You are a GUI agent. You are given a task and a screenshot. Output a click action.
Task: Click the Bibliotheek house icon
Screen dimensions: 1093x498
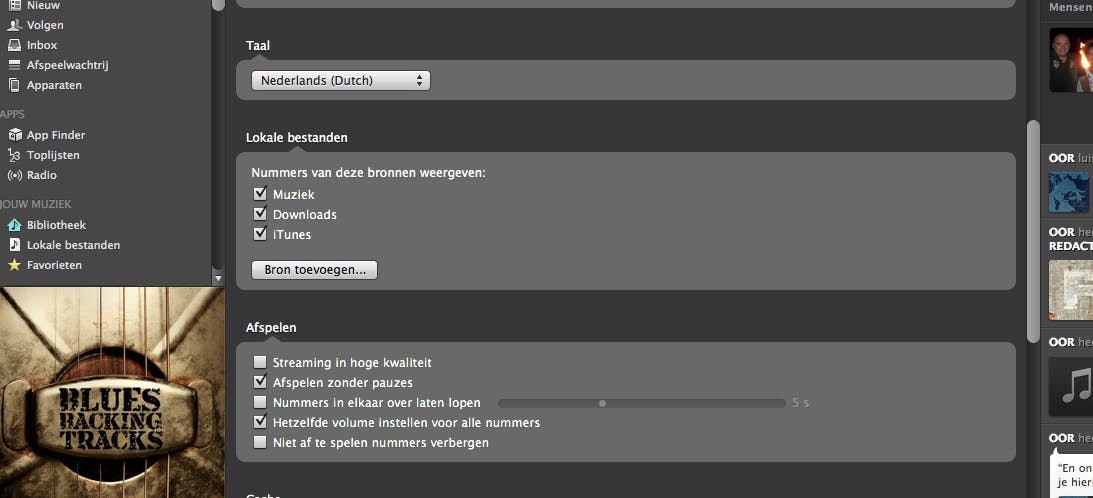pos(15,225)
